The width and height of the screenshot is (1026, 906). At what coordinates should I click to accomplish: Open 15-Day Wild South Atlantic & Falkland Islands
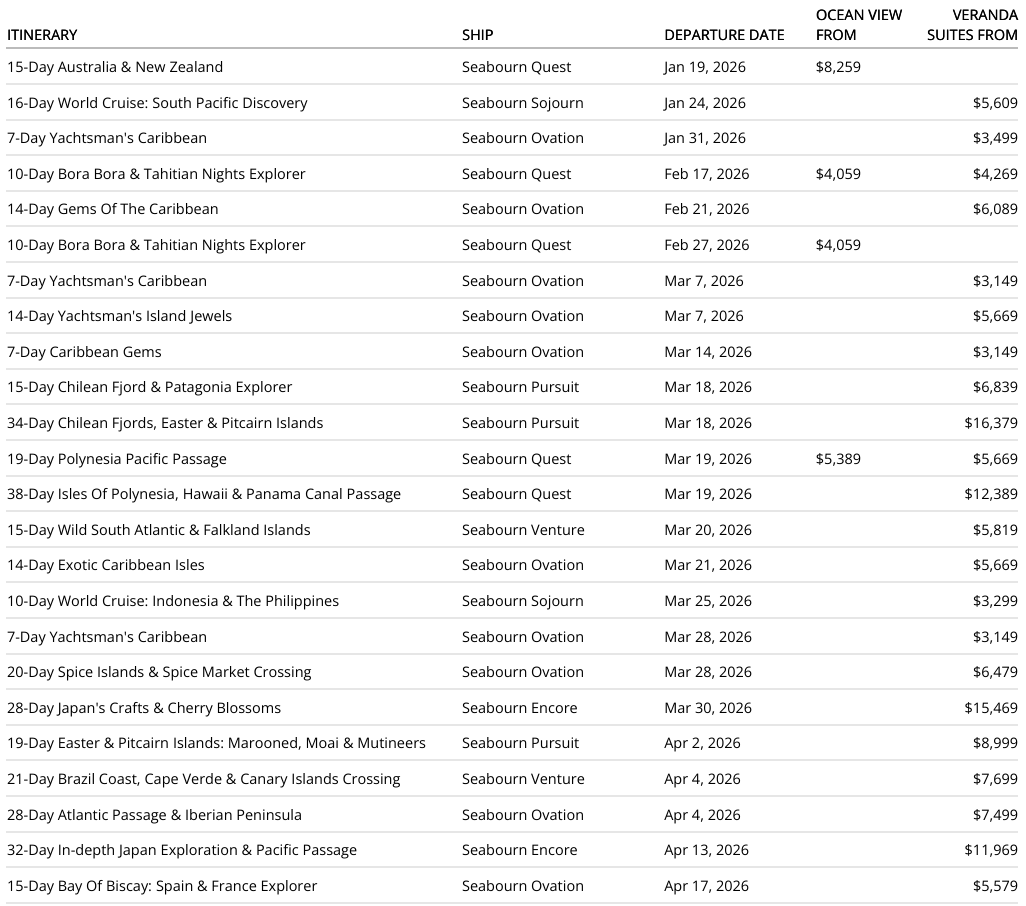159,530
